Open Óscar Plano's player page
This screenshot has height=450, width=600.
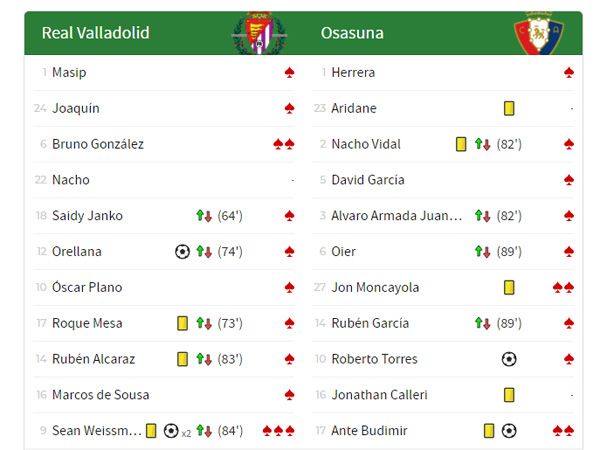(87, 288)
